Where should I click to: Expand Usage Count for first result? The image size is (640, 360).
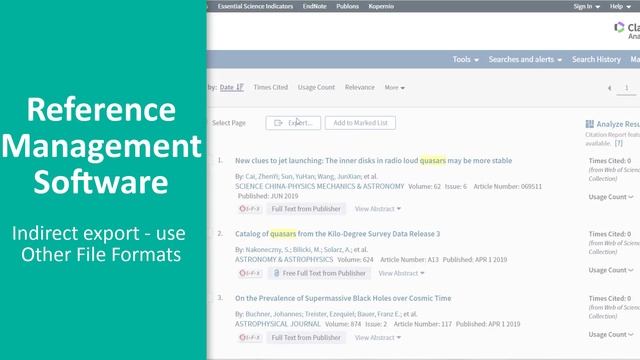click(x=611, y=197)
